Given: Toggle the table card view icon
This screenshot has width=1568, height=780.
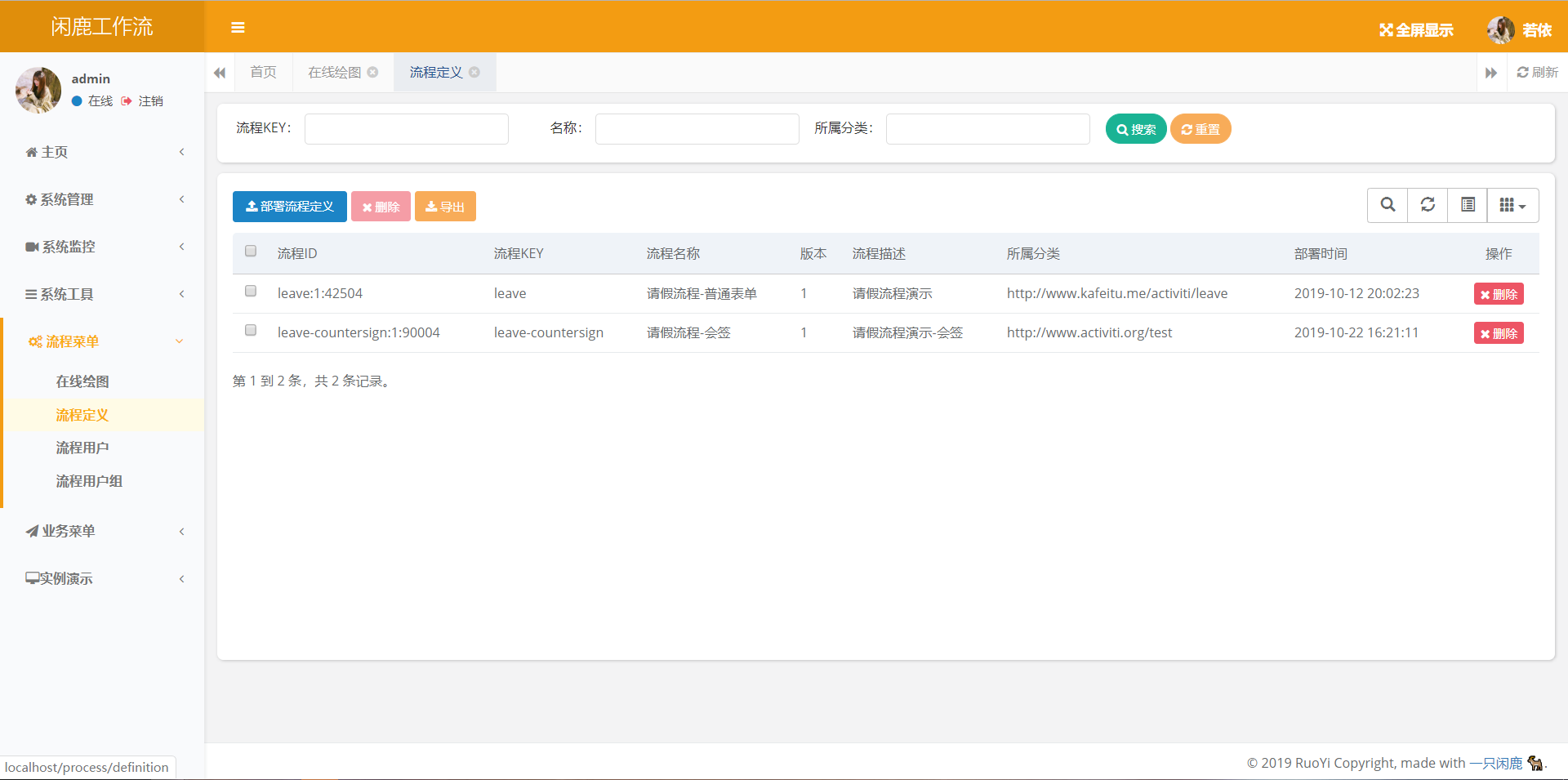Looking at the screenshot, I should pyautogui.click(x=1468, y=205).
